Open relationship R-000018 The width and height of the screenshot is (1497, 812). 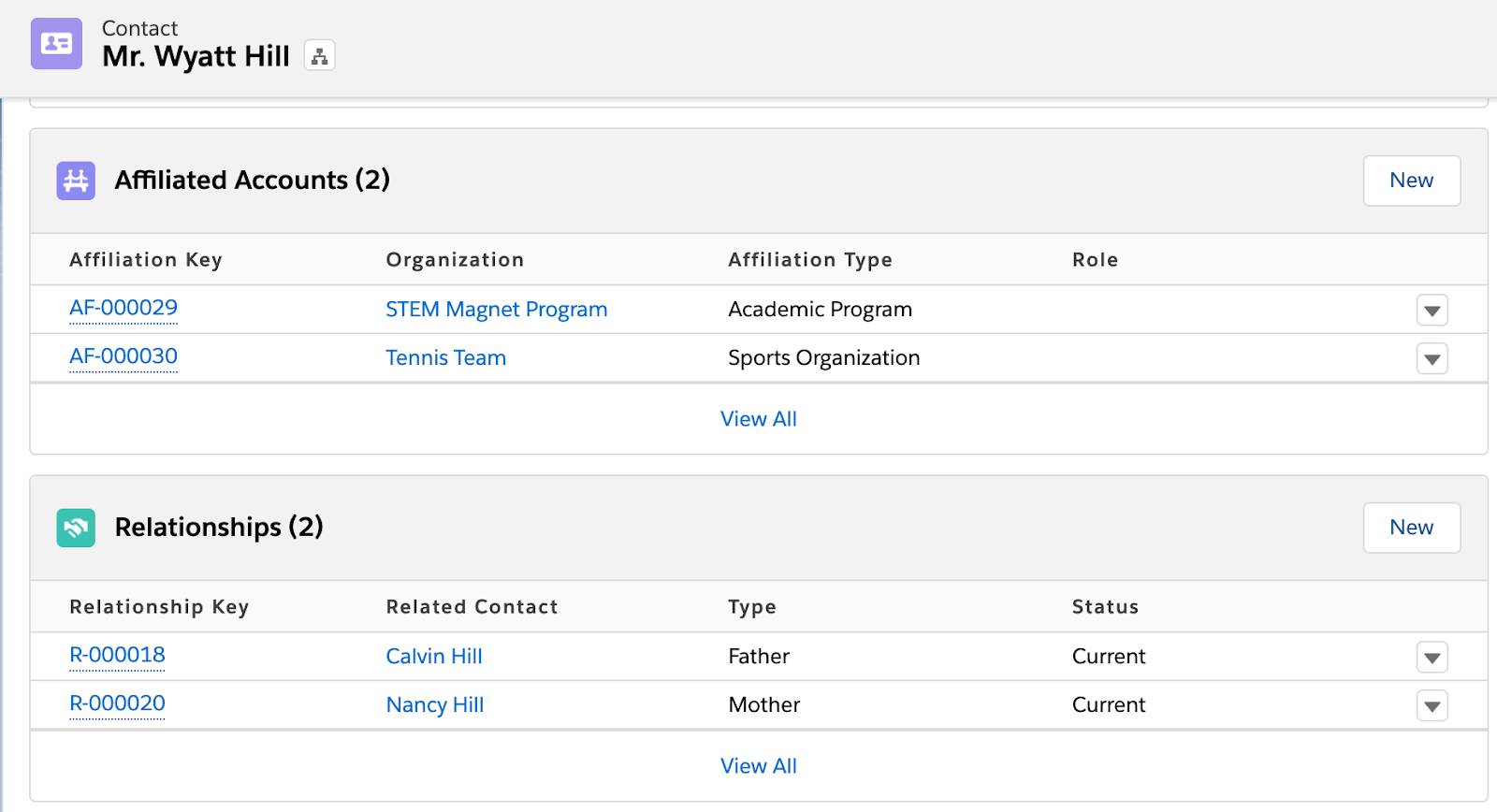[x=117, y=655]
